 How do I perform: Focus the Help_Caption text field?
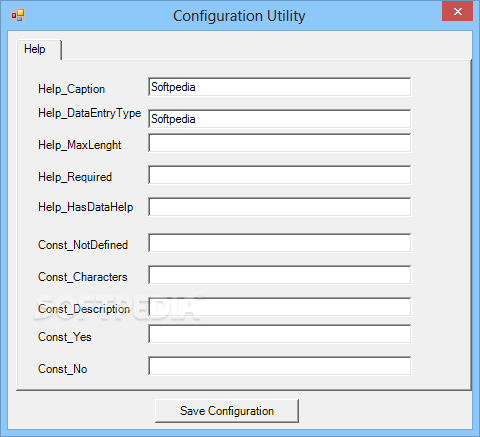pyautogui.click(x=280, y=87)
